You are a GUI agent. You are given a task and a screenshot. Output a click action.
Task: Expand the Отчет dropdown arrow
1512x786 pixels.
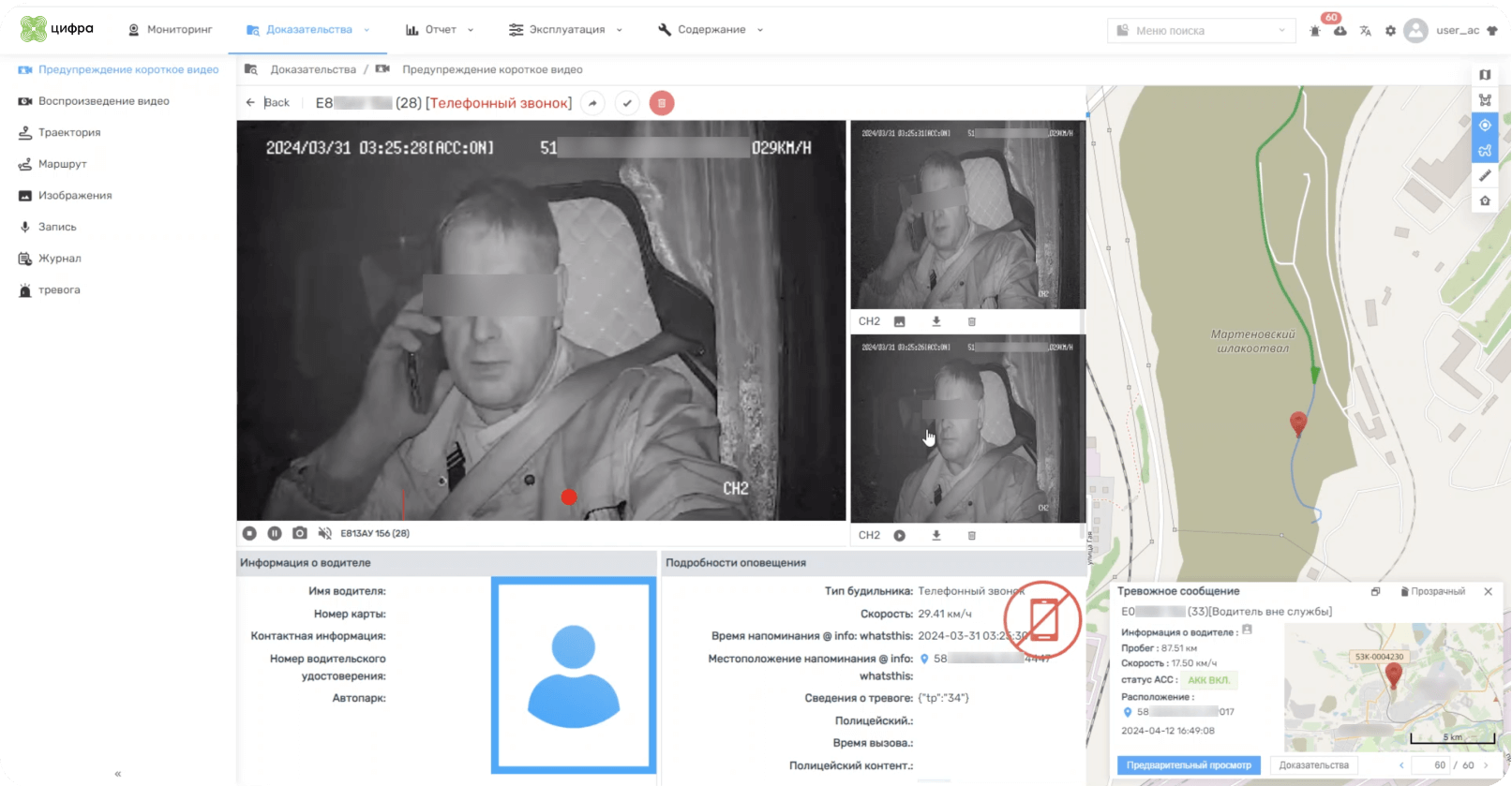471,30
